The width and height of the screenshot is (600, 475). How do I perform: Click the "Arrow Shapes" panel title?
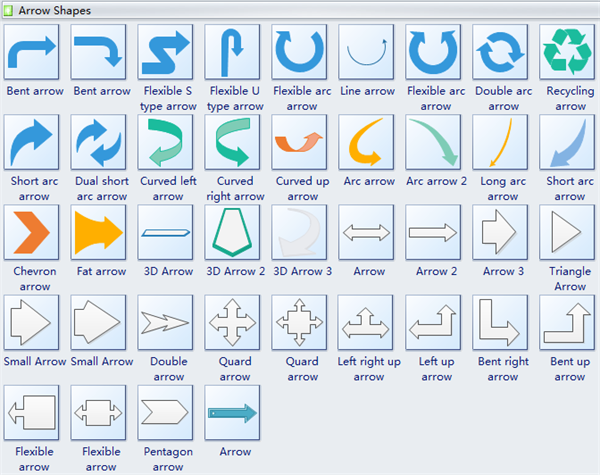tap(55, 11)
